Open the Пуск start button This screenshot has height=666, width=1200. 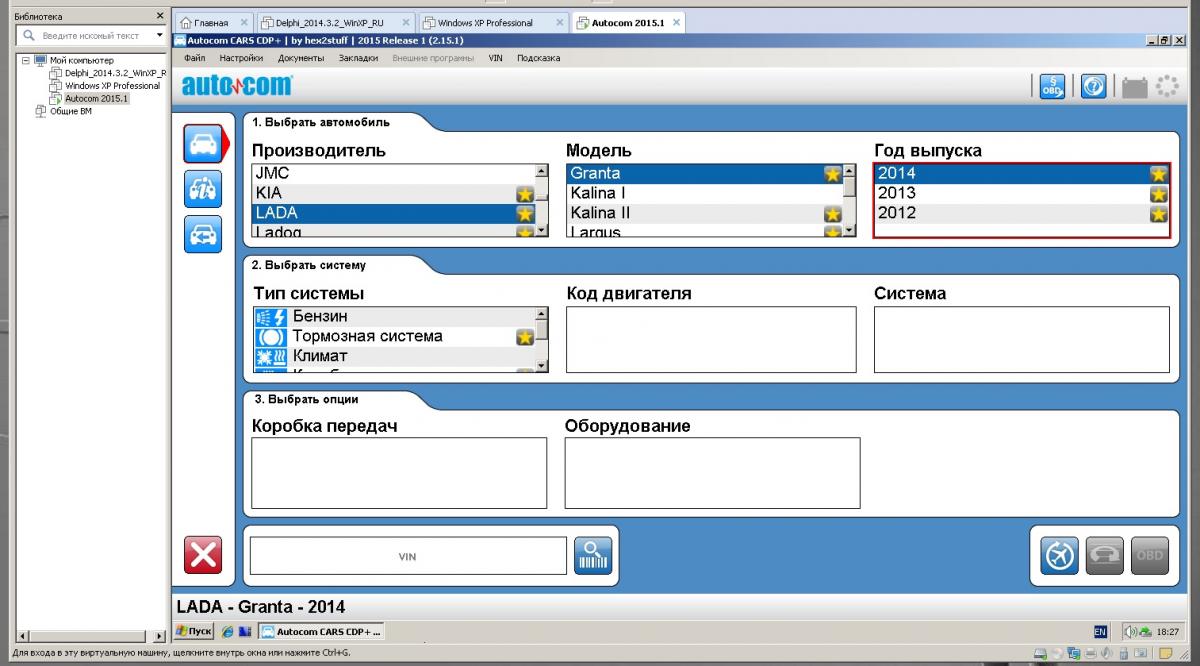click(194, 632)
